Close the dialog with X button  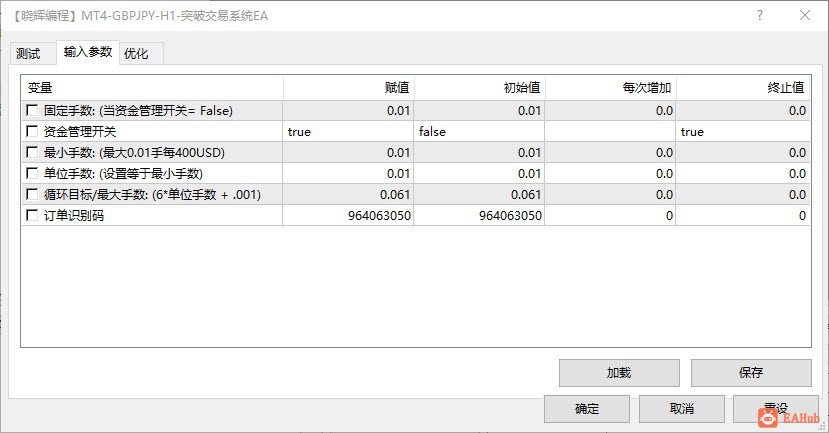pos(805,15)
